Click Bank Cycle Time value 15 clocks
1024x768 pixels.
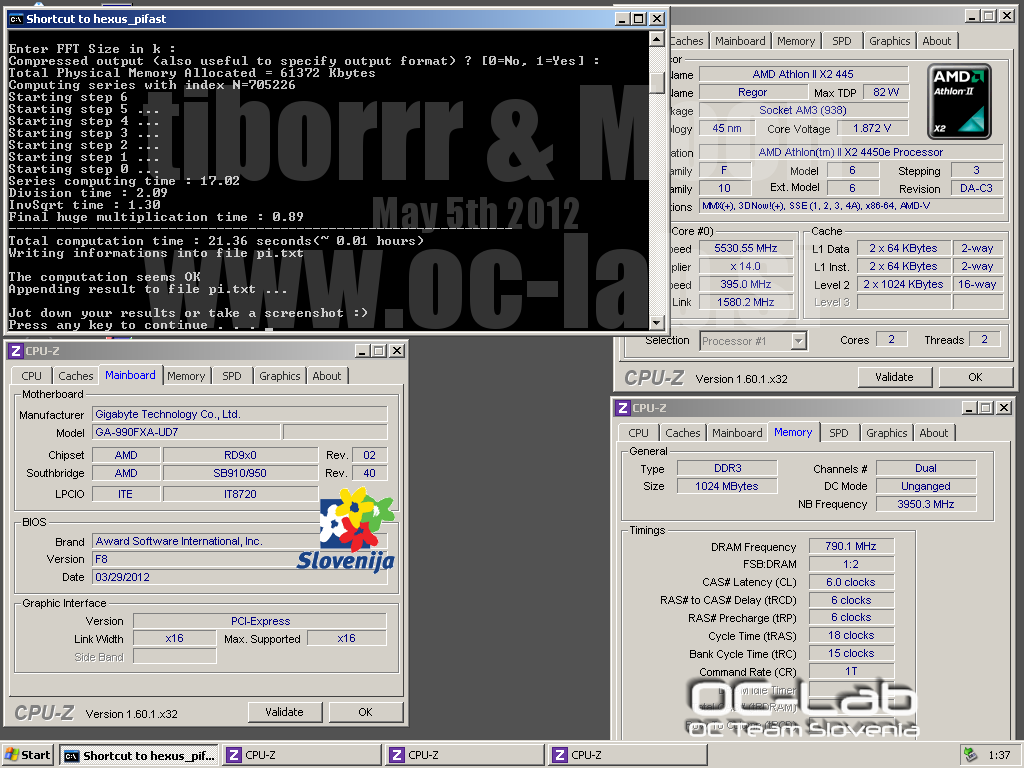pyautogui.click(x=851, y=654)
